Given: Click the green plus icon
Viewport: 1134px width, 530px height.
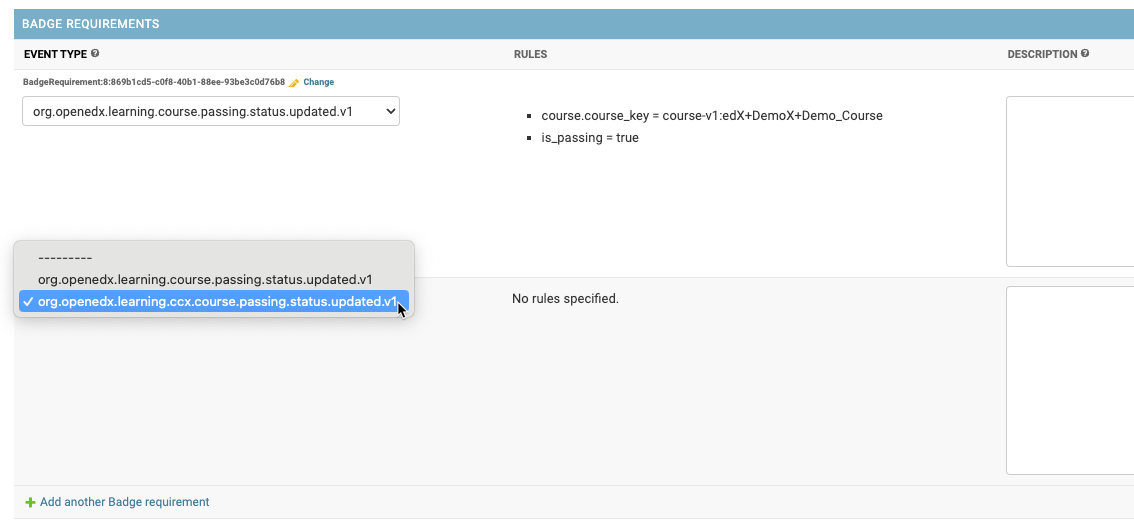Looking at the screenshot, I should pos(30,502).
